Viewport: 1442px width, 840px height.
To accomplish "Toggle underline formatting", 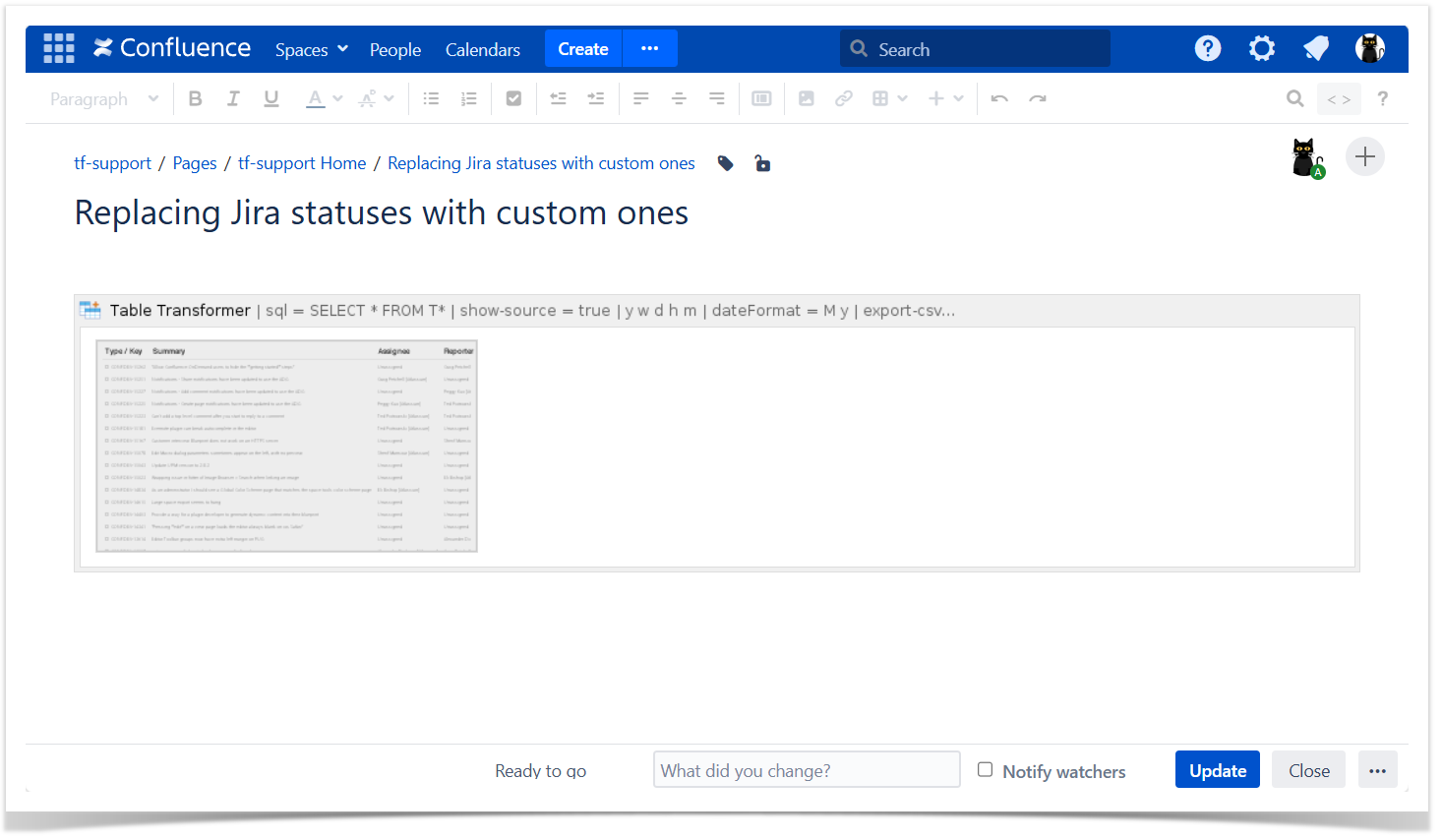I will (x=271, y=98).
